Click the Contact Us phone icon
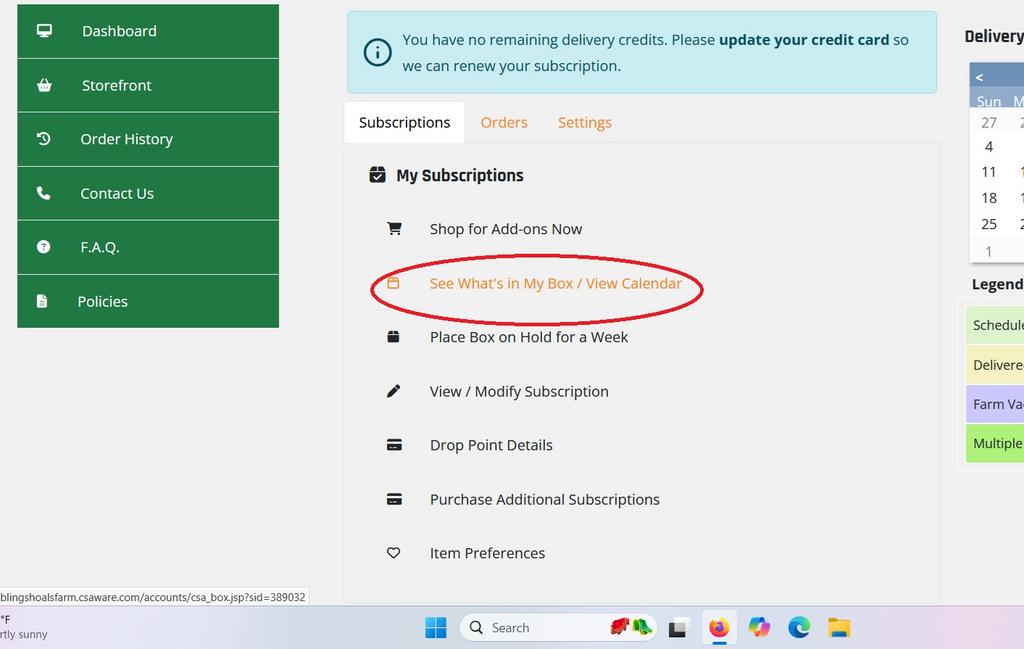Viewport: 1024px width, 649px height. tap(43, 193)
